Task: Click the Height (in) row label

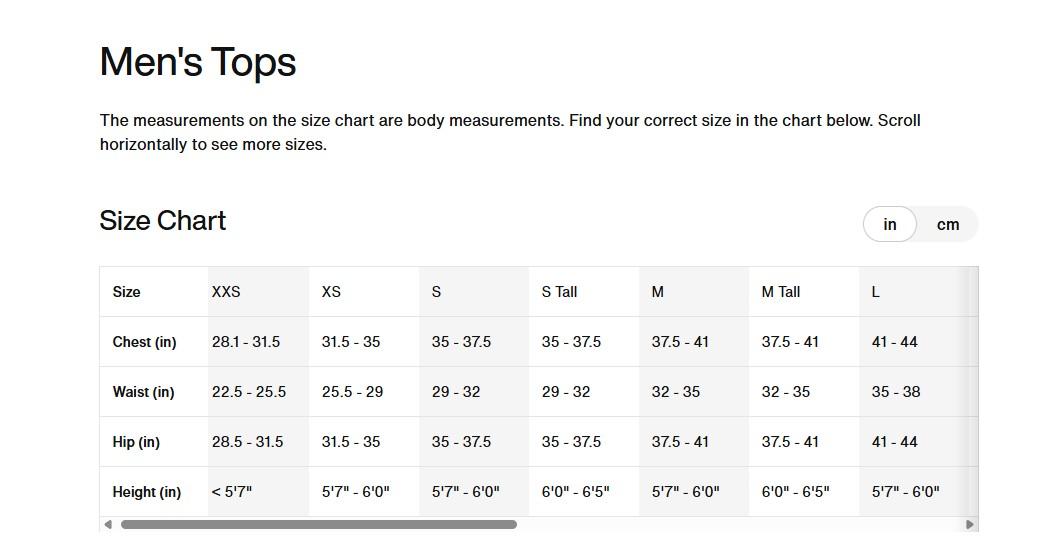Action: click(x=146, y=492)
